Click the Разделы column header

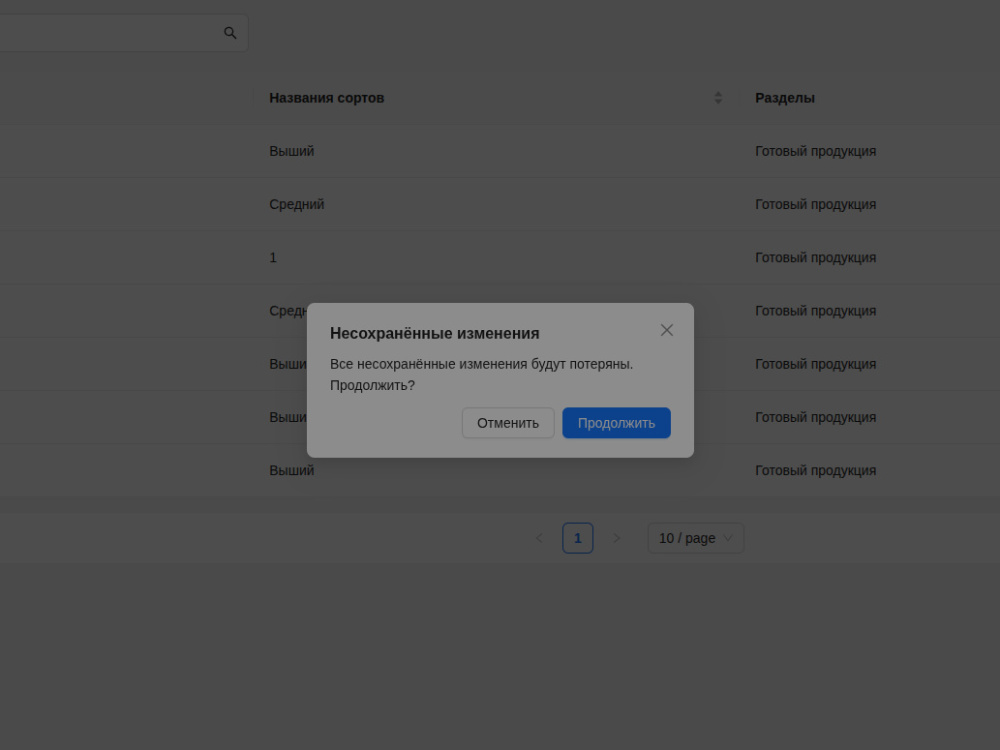[870, 98]
